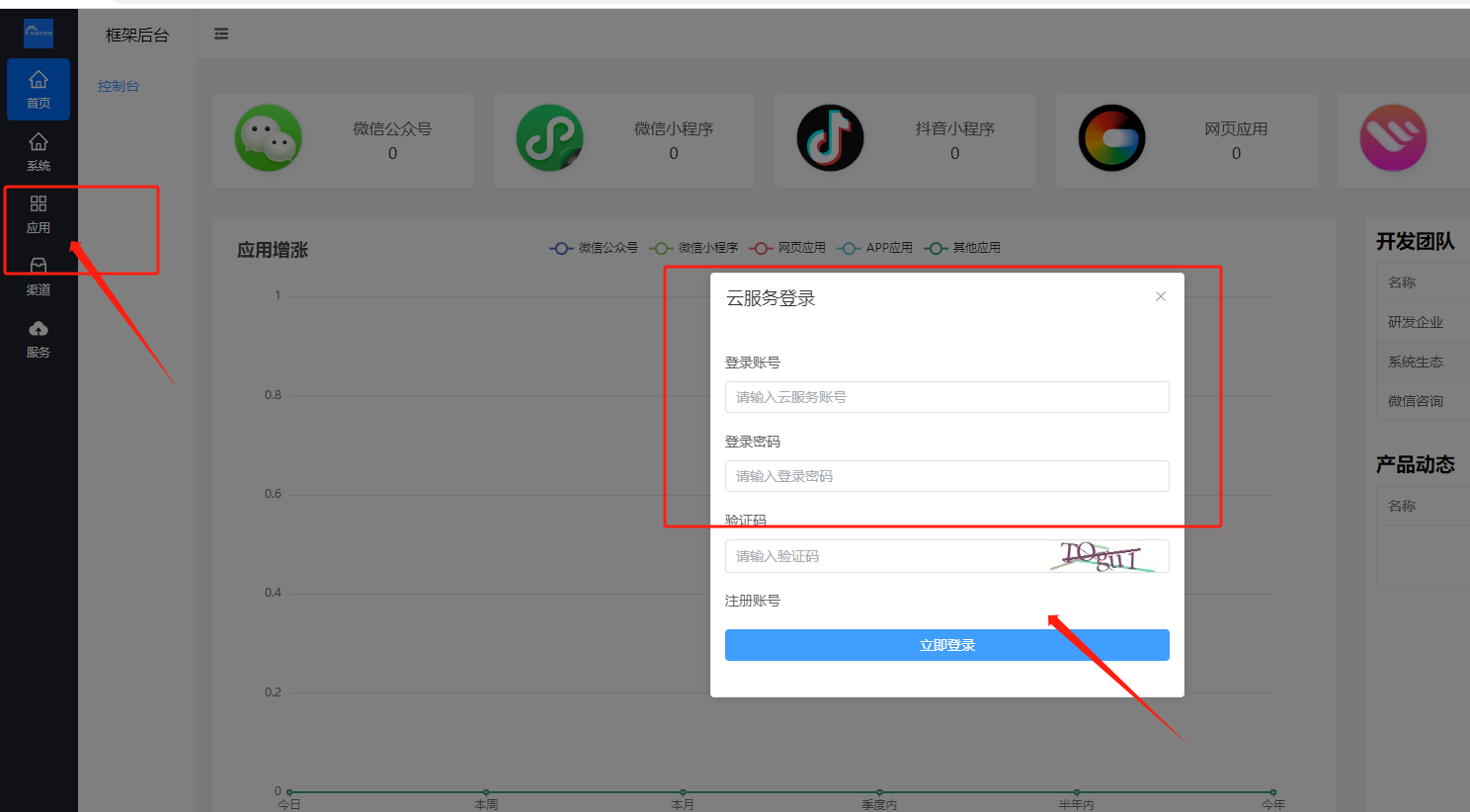Screen dimensions: 1470x812
Task: Click the 框架后台 title
Action: pos(137,35)
